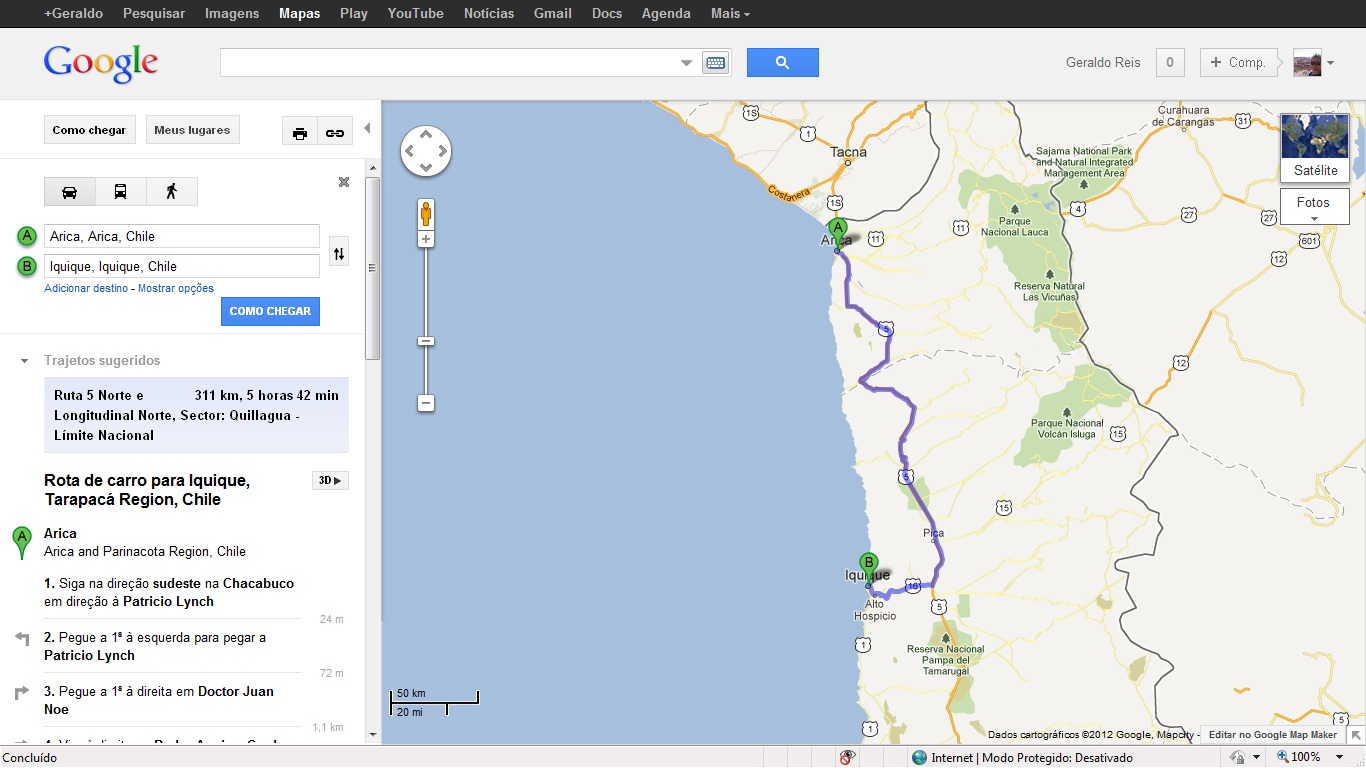Select the Ruta 5 Norte suggested route
Image resolution: width=1366 pixels, height=768 pixels.
[196, 415]
